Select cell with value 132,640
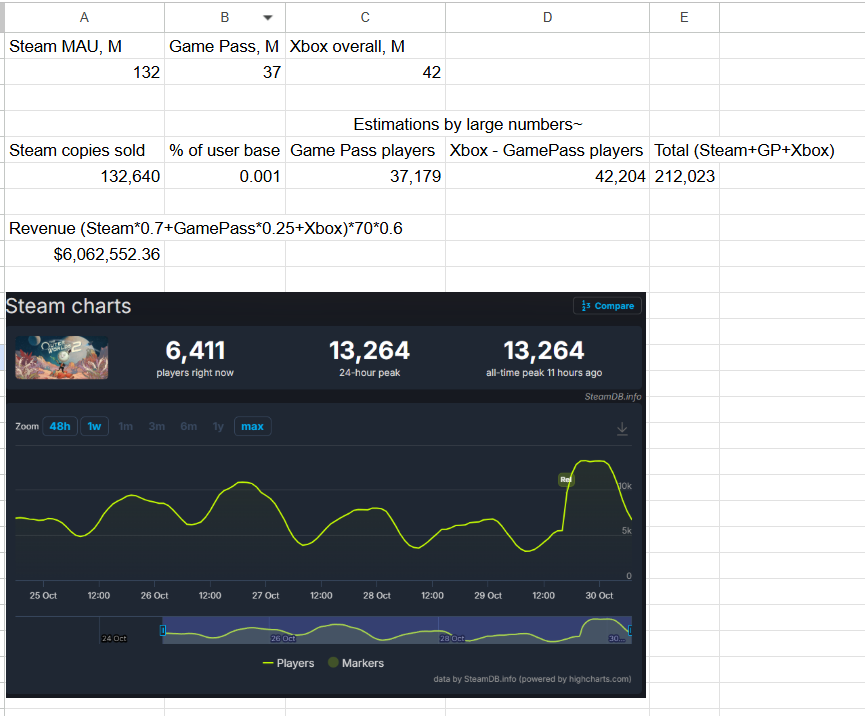Viewport: 865px width, 716px height. 84,176
